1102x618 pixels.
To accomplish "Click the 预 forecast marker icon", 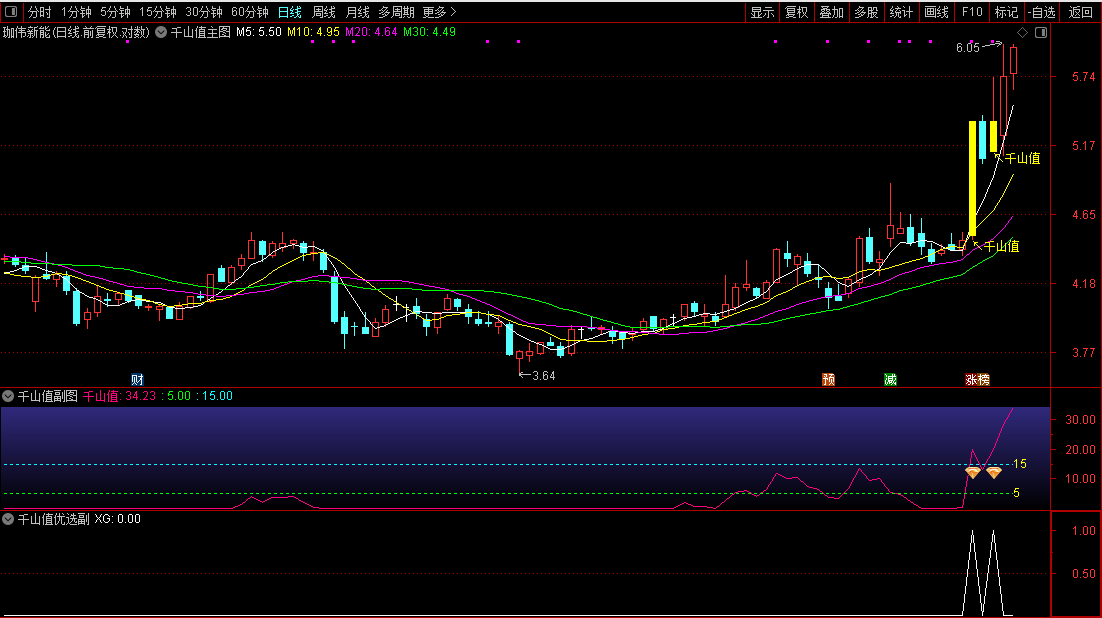I will click(x=828, y=379).
